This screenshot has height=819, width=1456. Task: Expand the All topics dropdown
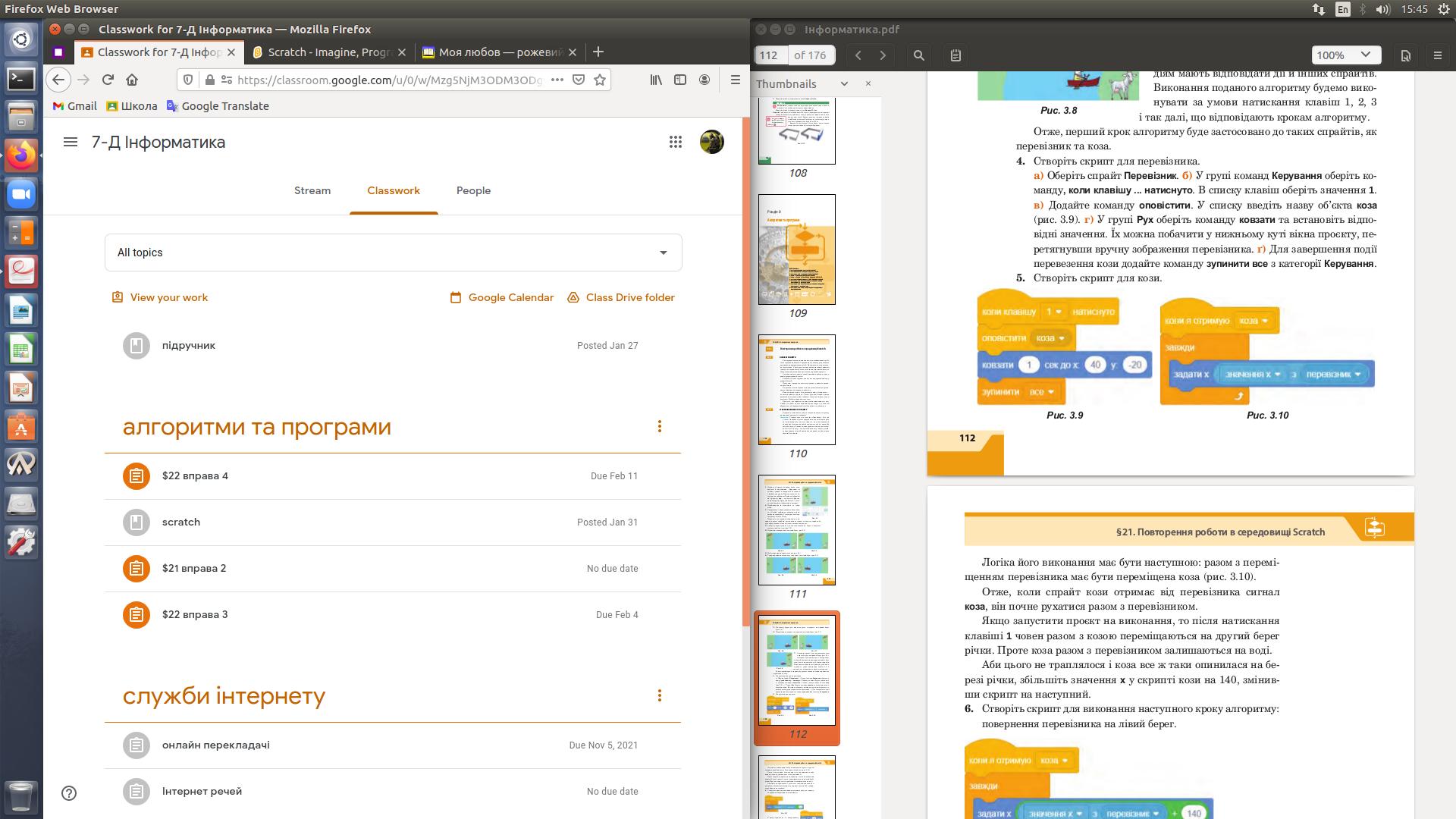393,253
